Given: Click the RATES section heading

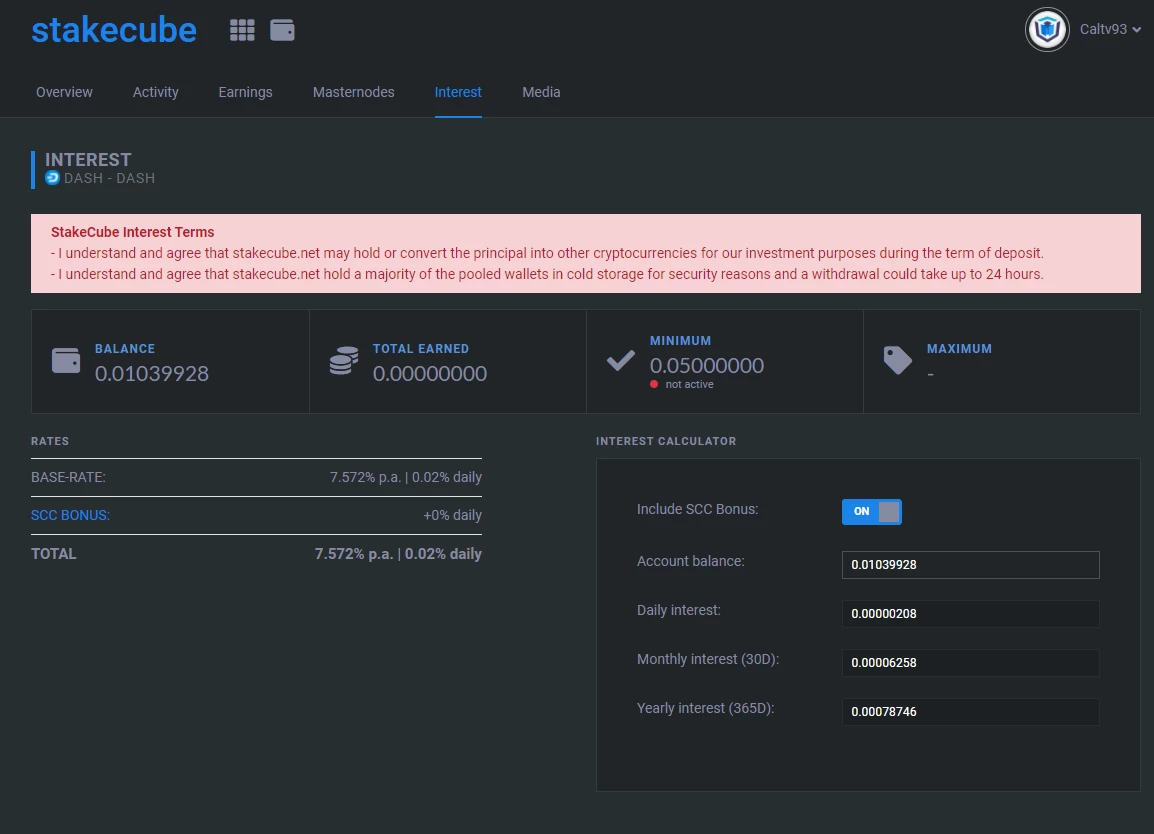Looking at the screenshot, I should pos(50,441).
